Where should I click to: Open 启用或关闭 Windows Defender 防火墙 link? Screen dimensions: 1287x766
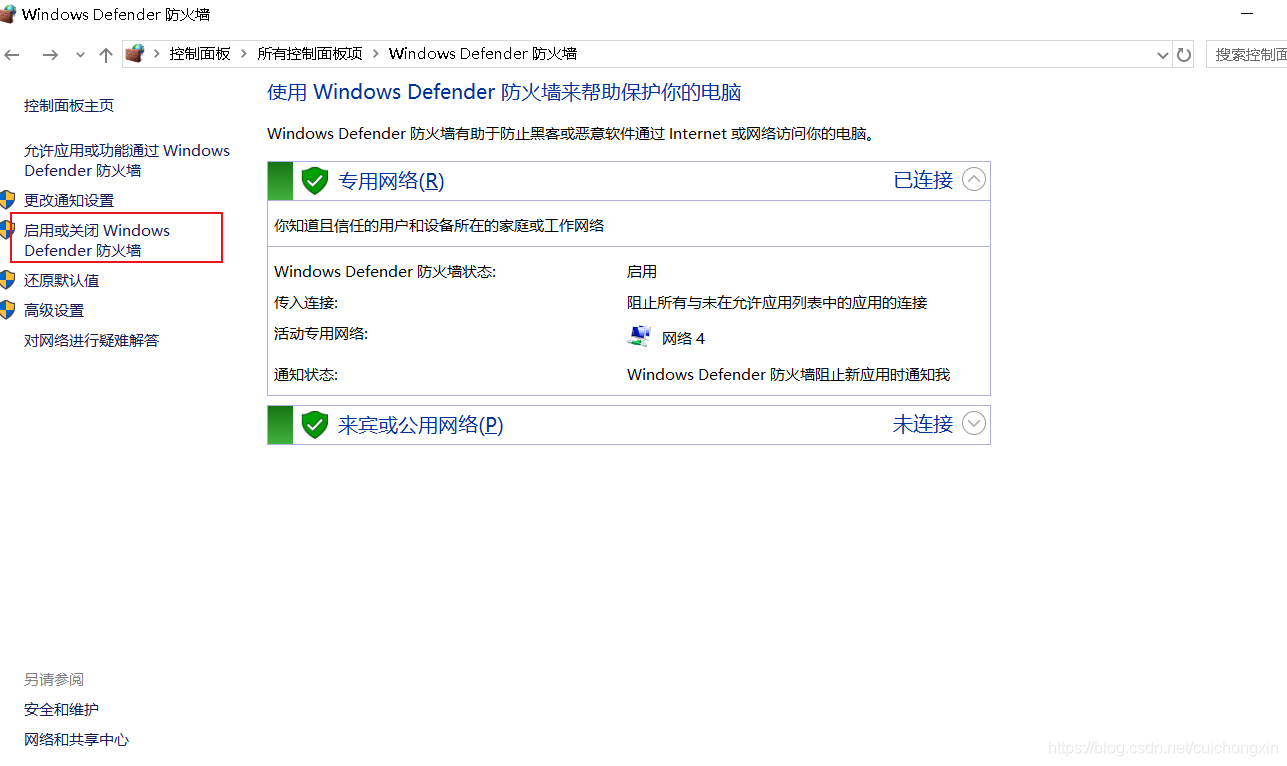click(97, 240)
